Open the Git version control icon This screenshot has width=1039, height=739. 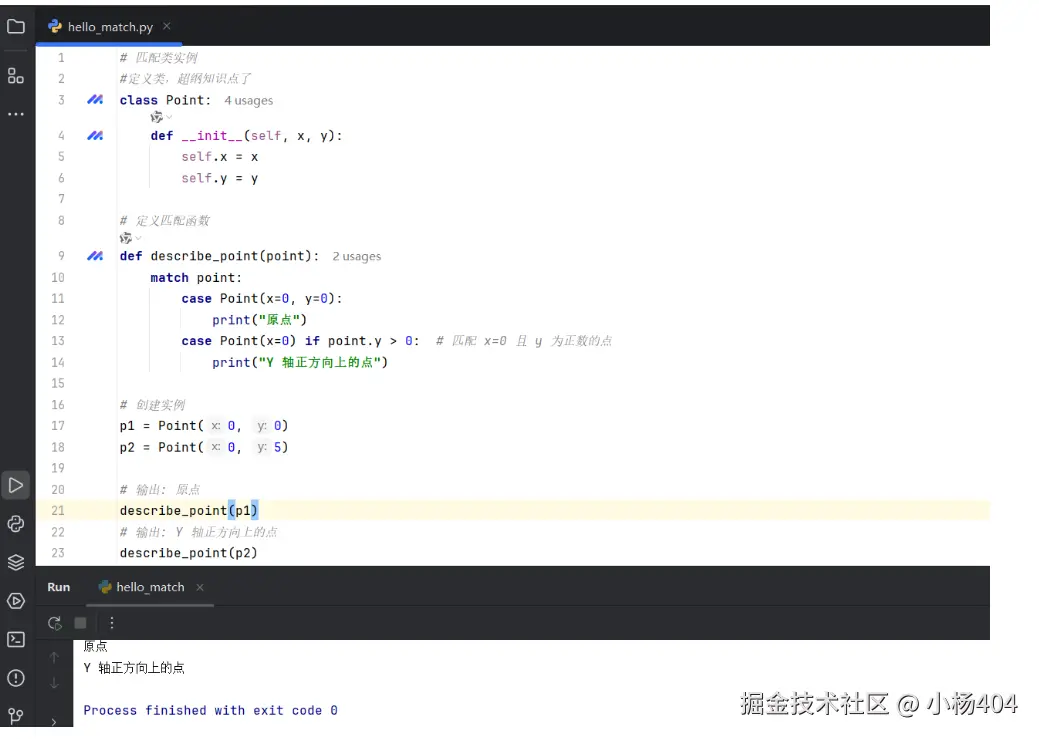coord(16,716)
